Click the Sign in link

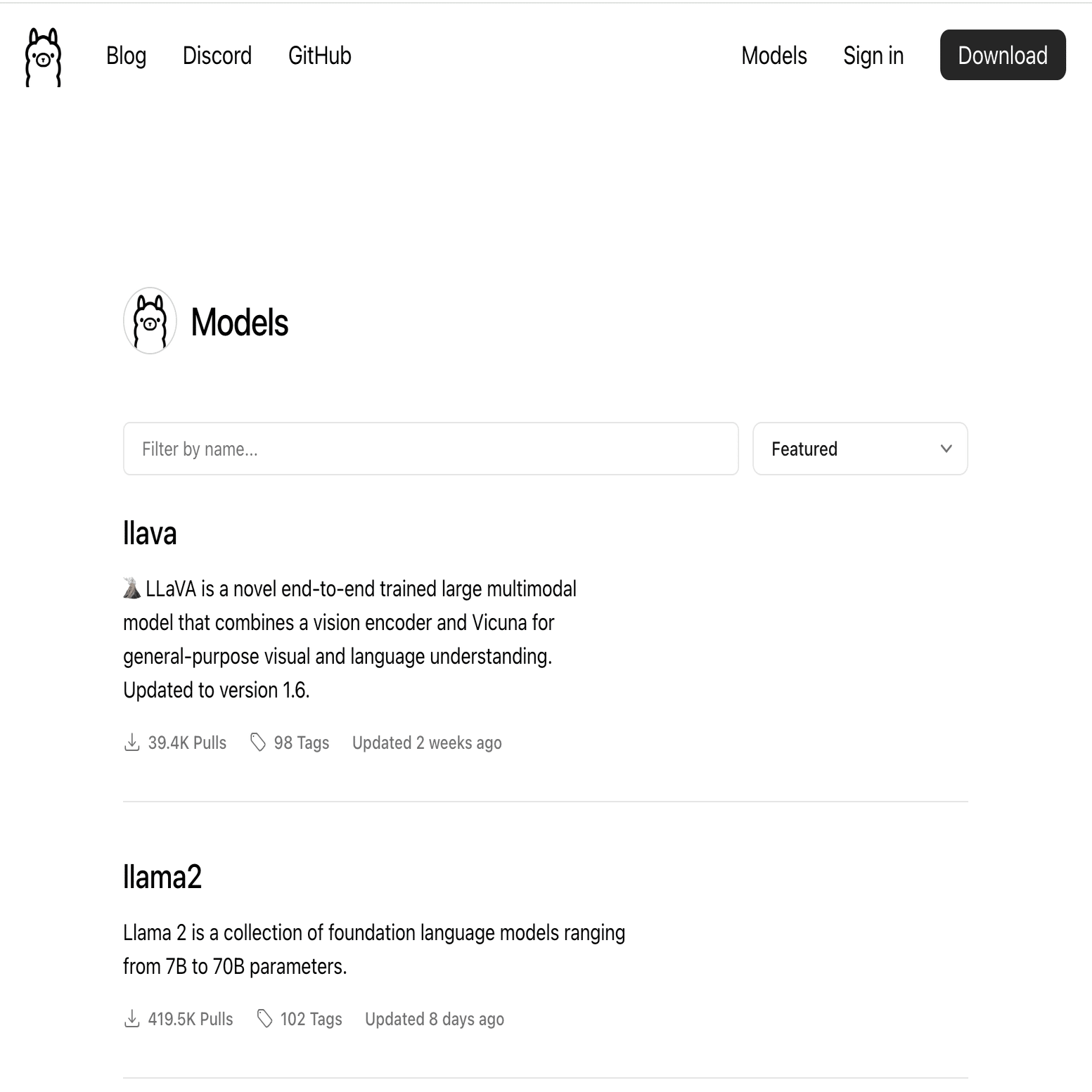873,56
